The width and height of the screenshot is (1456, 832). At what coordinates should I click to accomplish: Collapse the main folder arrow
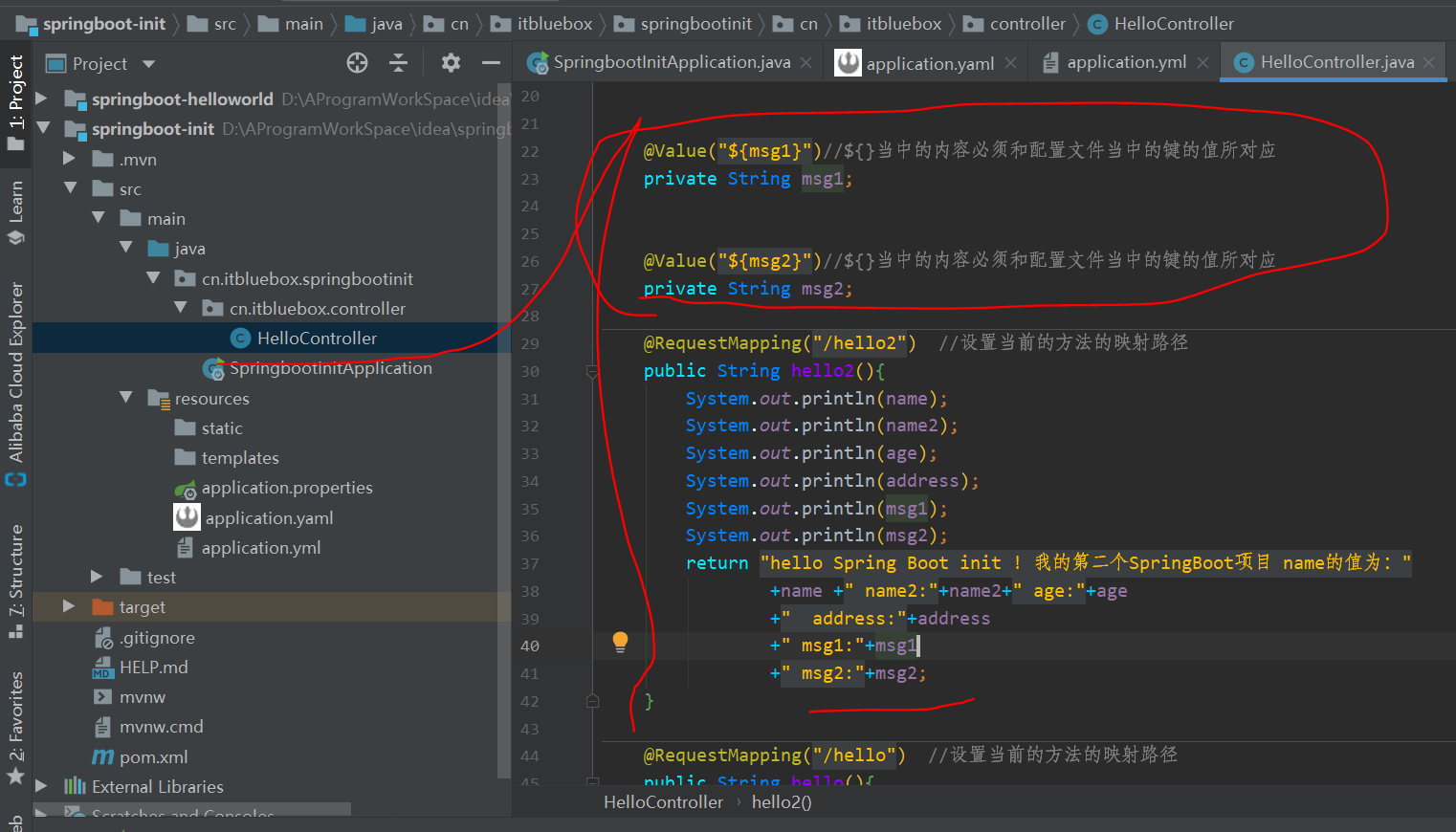point(98,218)
